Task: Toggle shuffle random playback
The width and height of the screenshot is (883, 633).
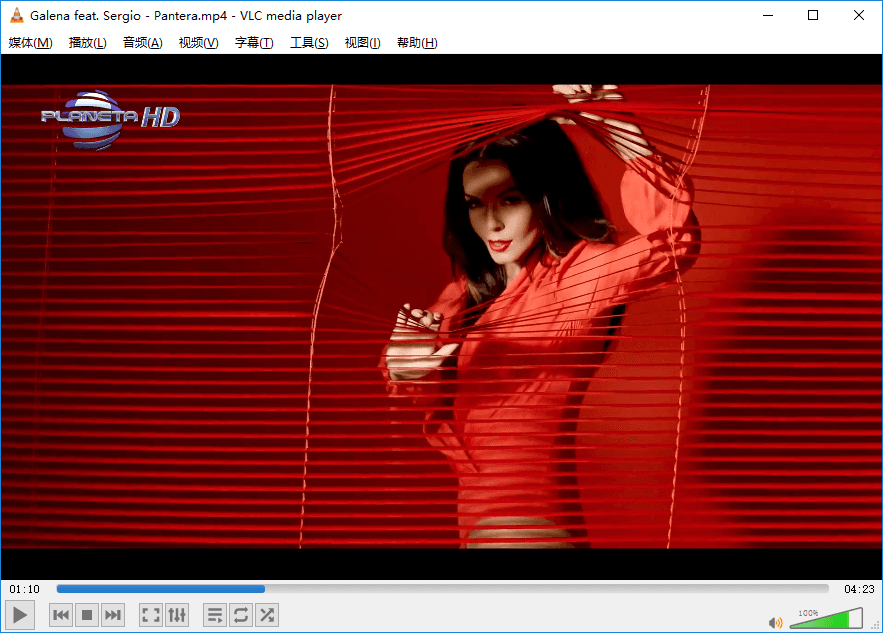Action: [x=267, y=615]
